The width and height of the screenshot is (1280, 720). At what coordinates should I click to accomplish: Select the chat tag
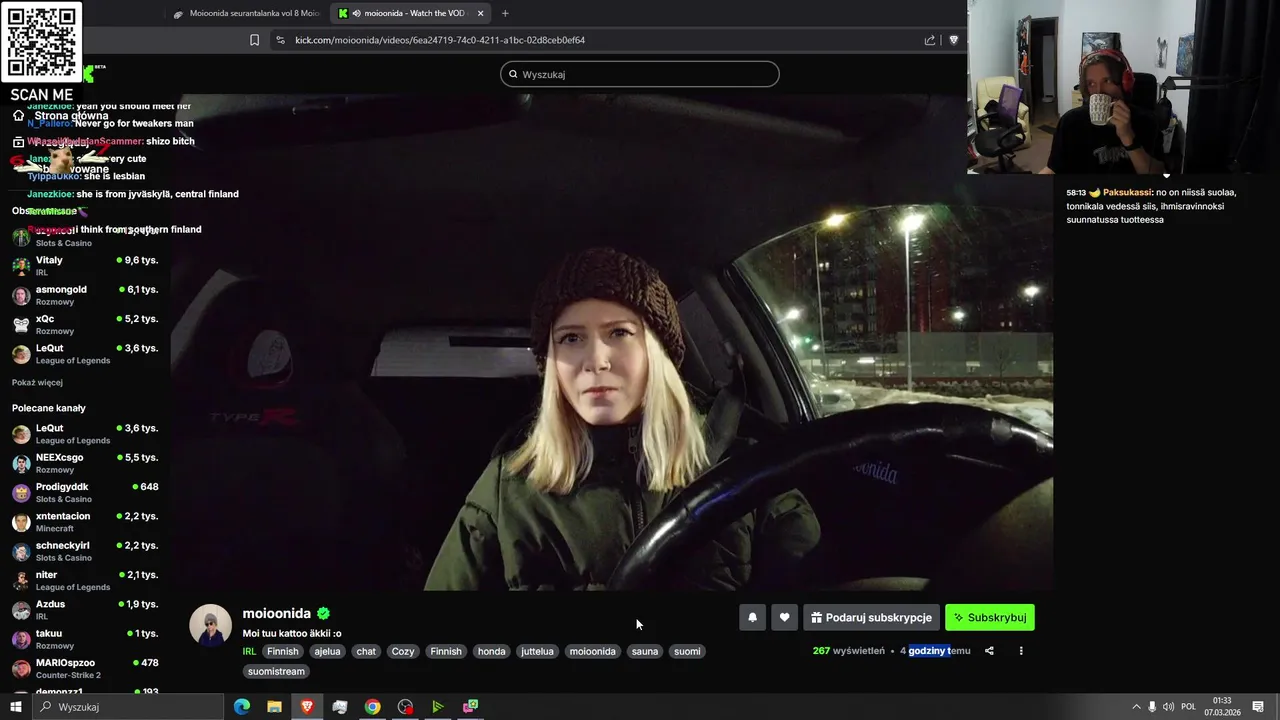(x=366, y=651)
